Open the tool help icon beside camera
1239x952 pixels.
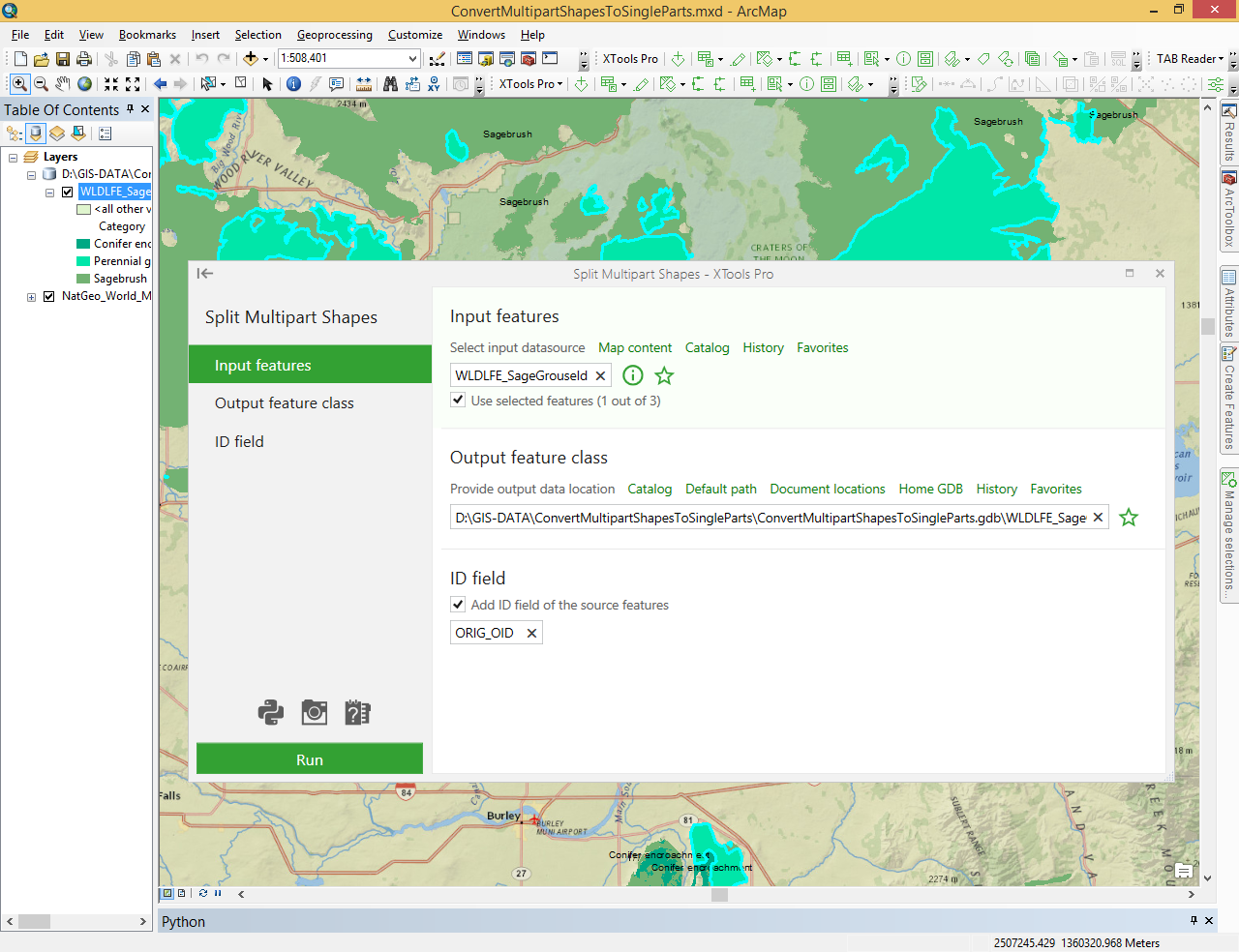point(357,713)
